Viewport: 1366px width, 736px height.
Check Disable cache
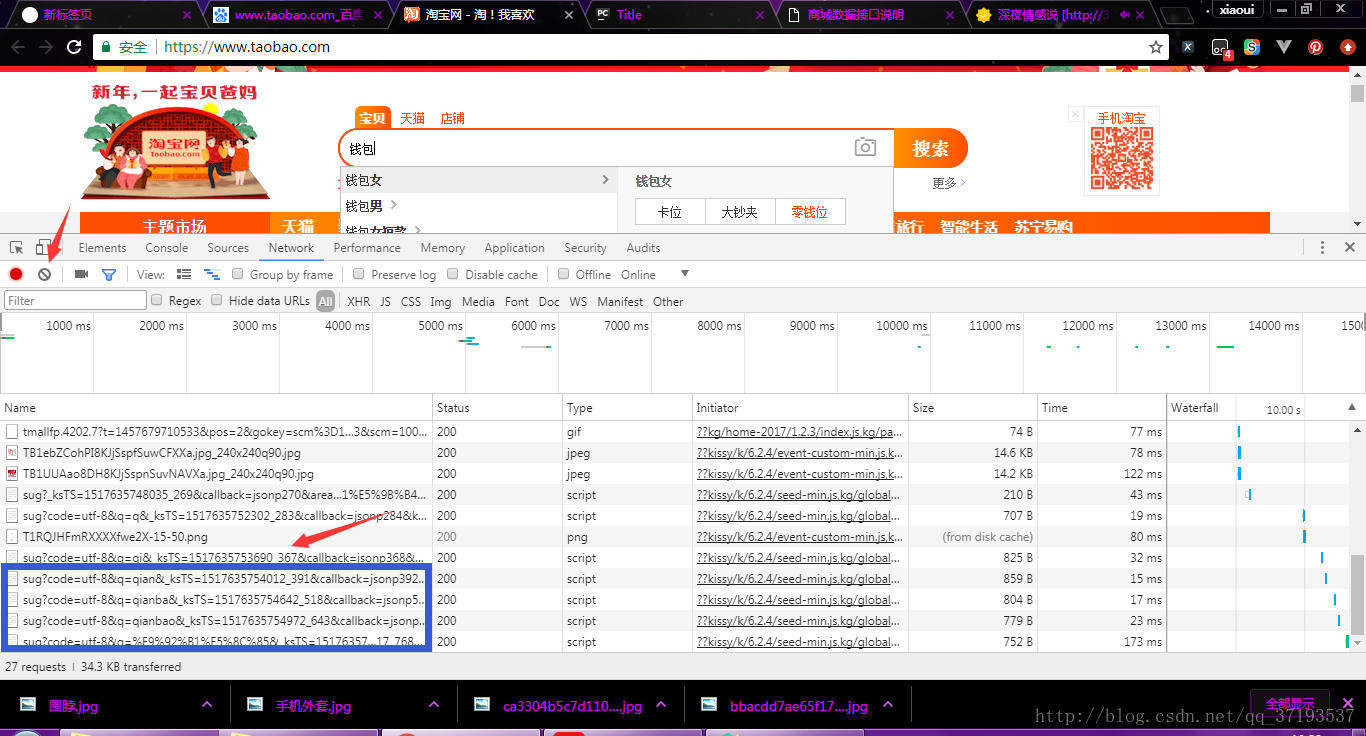453,274
